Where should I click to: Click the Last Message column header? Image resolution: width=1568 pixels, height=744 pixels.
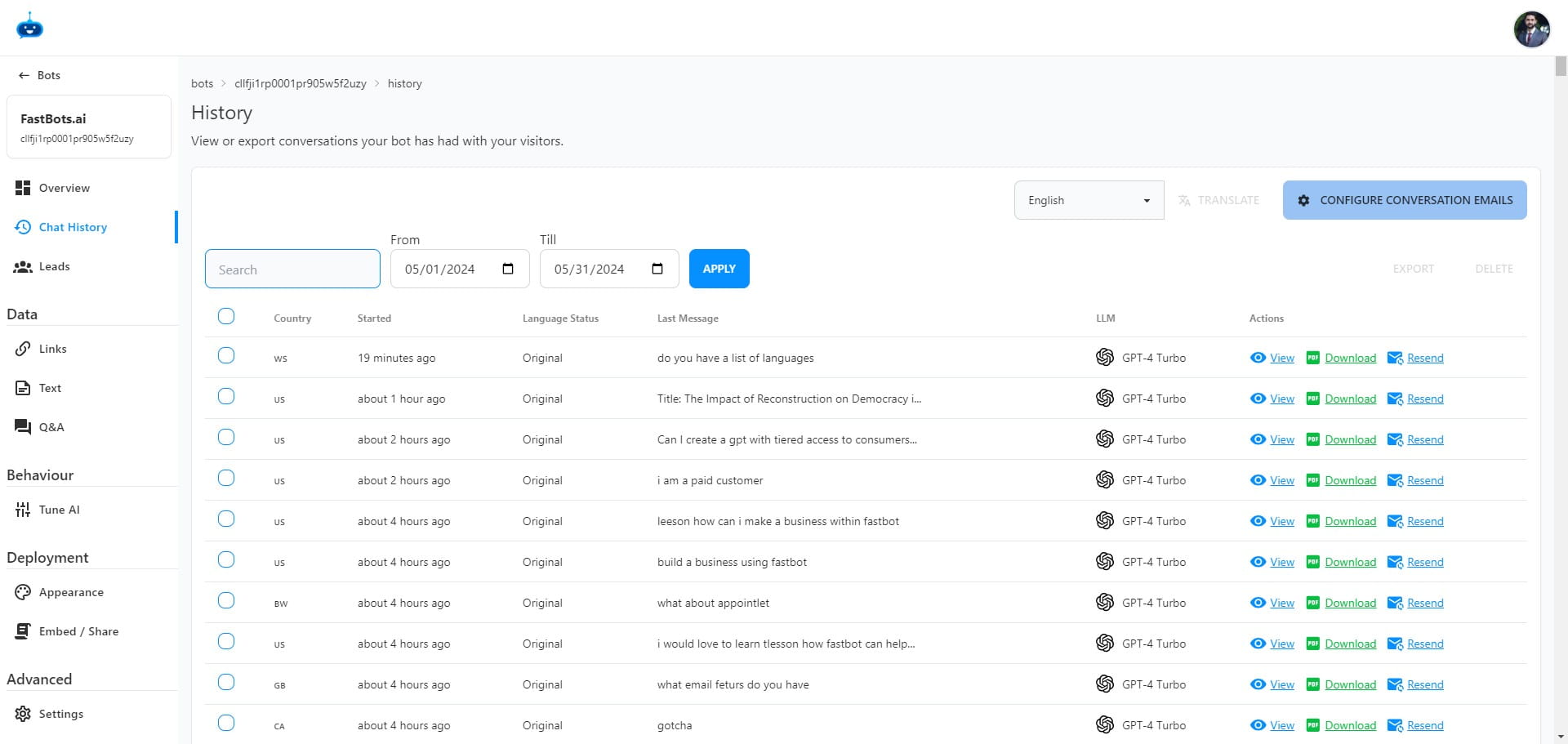click(x=688, y=319)
